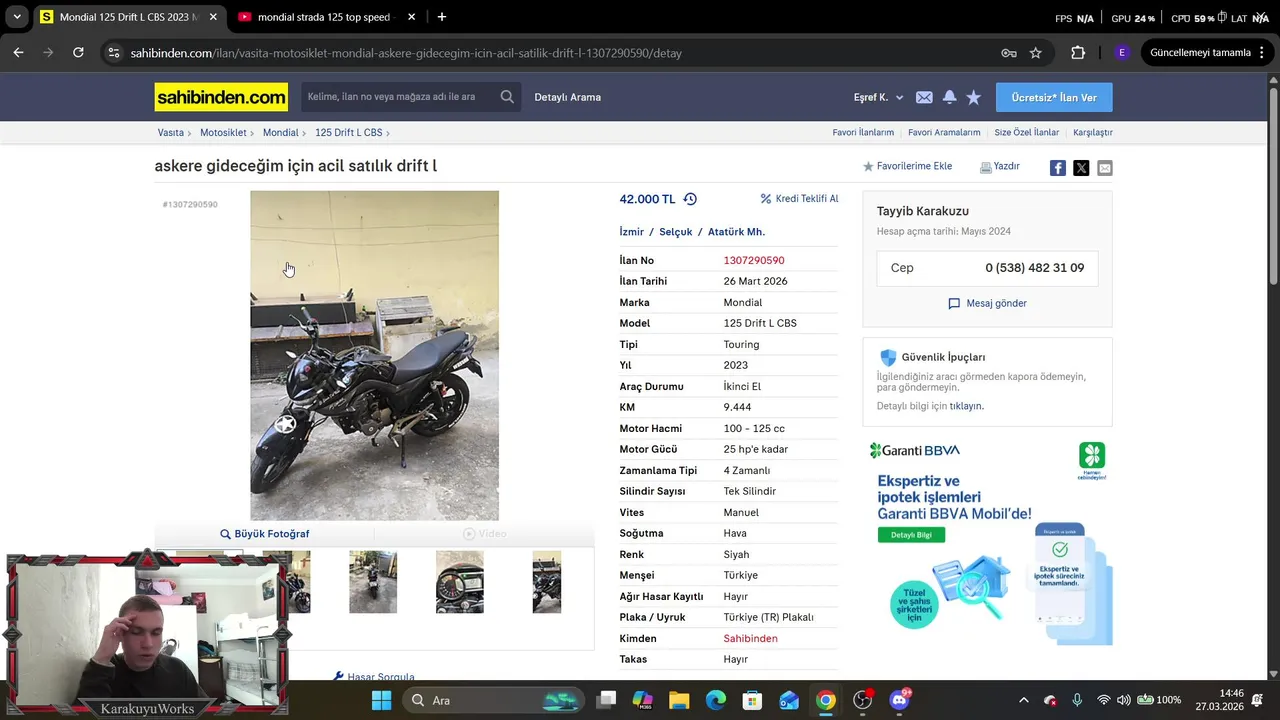Click the Vasıta breadcrumb
This screenshot has width=1280, height=720.
tap(171, 132)
